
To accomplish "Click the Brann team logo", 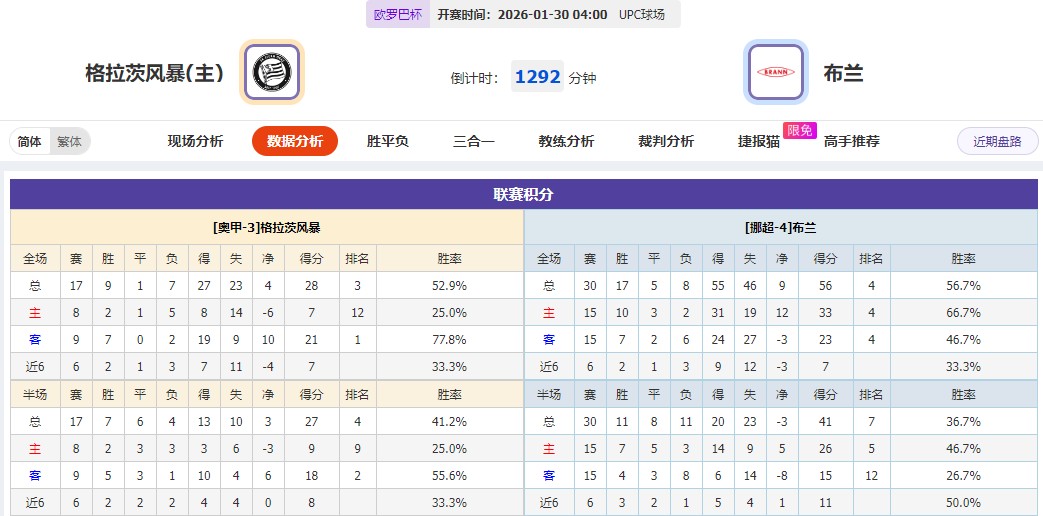I will 776,72.
